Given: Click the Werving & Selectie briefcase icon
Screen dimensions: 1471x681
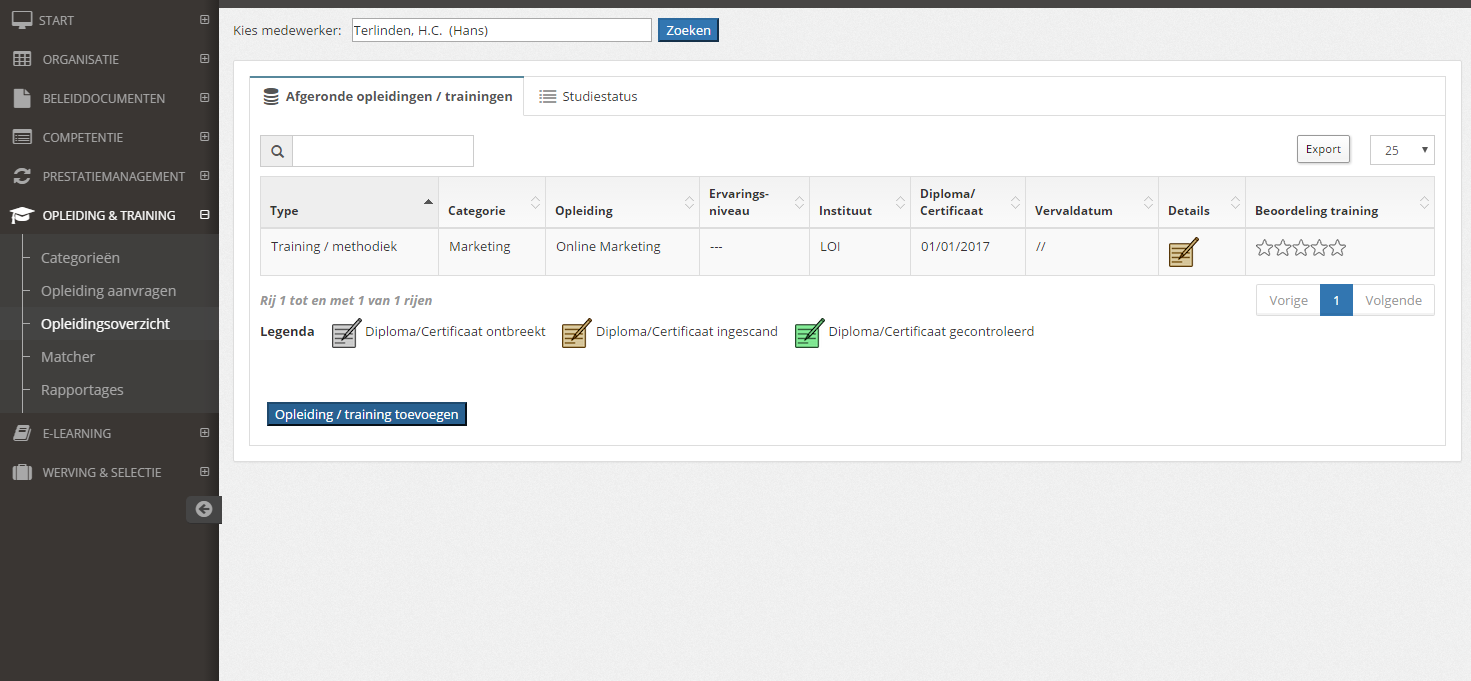Looking at the screenshot, I should click(x=22, y=472).
